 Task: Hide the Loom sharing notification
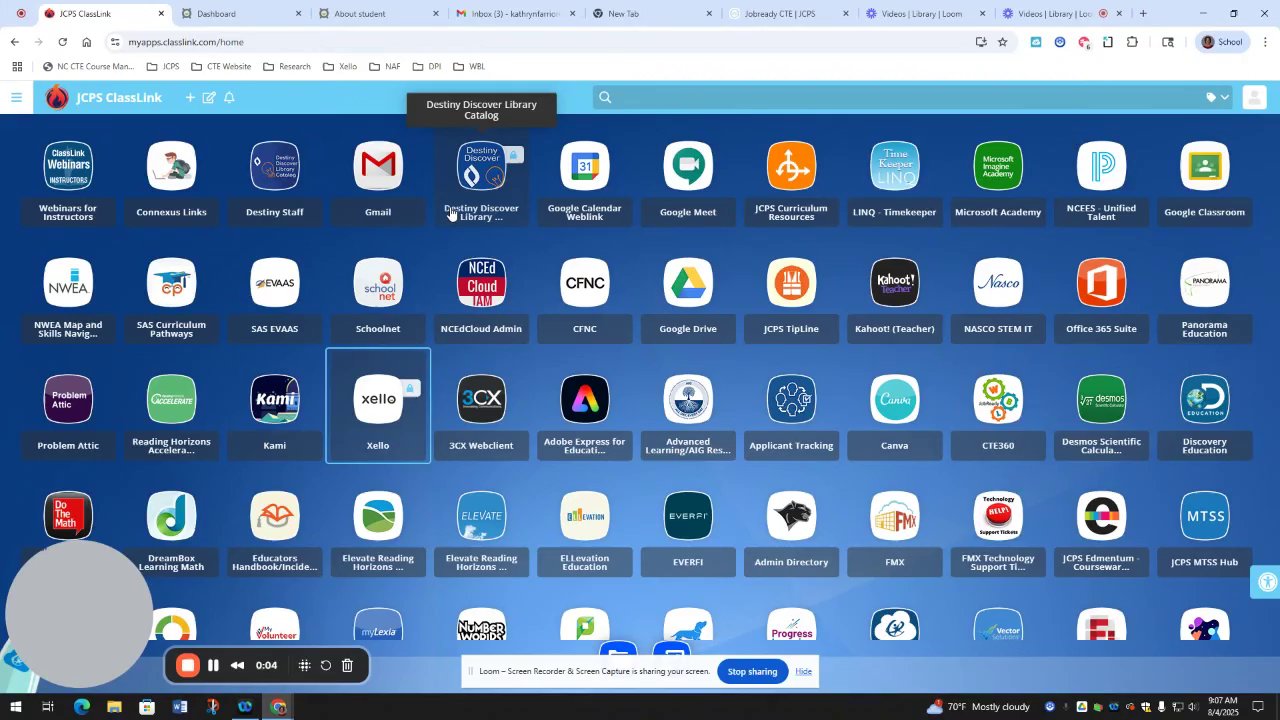pyautogui.click(x=804, y=671)
